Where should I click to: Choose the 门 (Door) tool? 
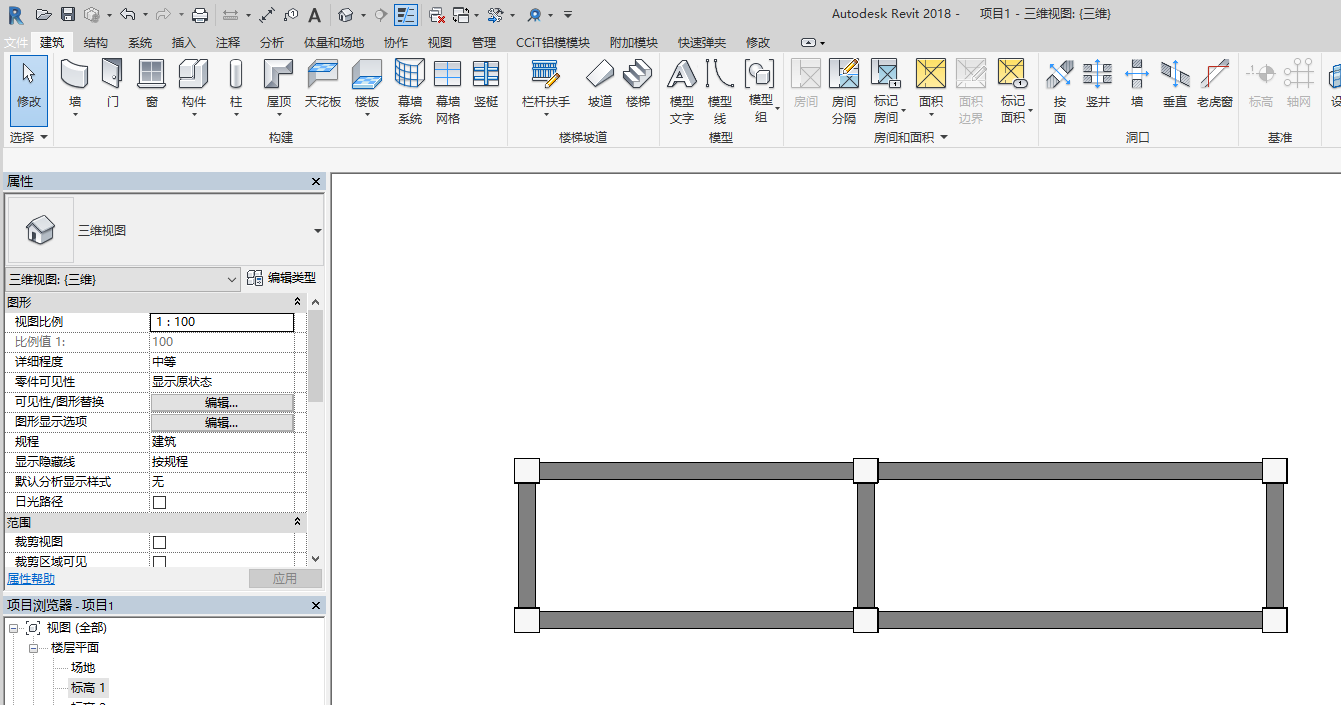point(113,84)
